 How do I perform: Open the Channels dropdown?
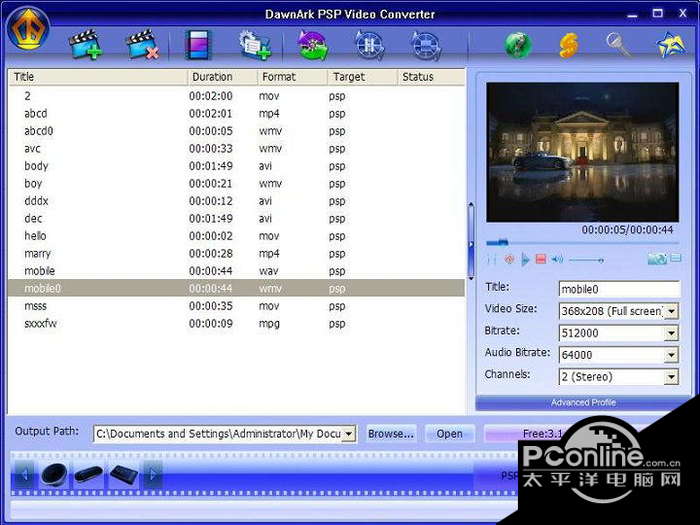(x=671, y=377)
